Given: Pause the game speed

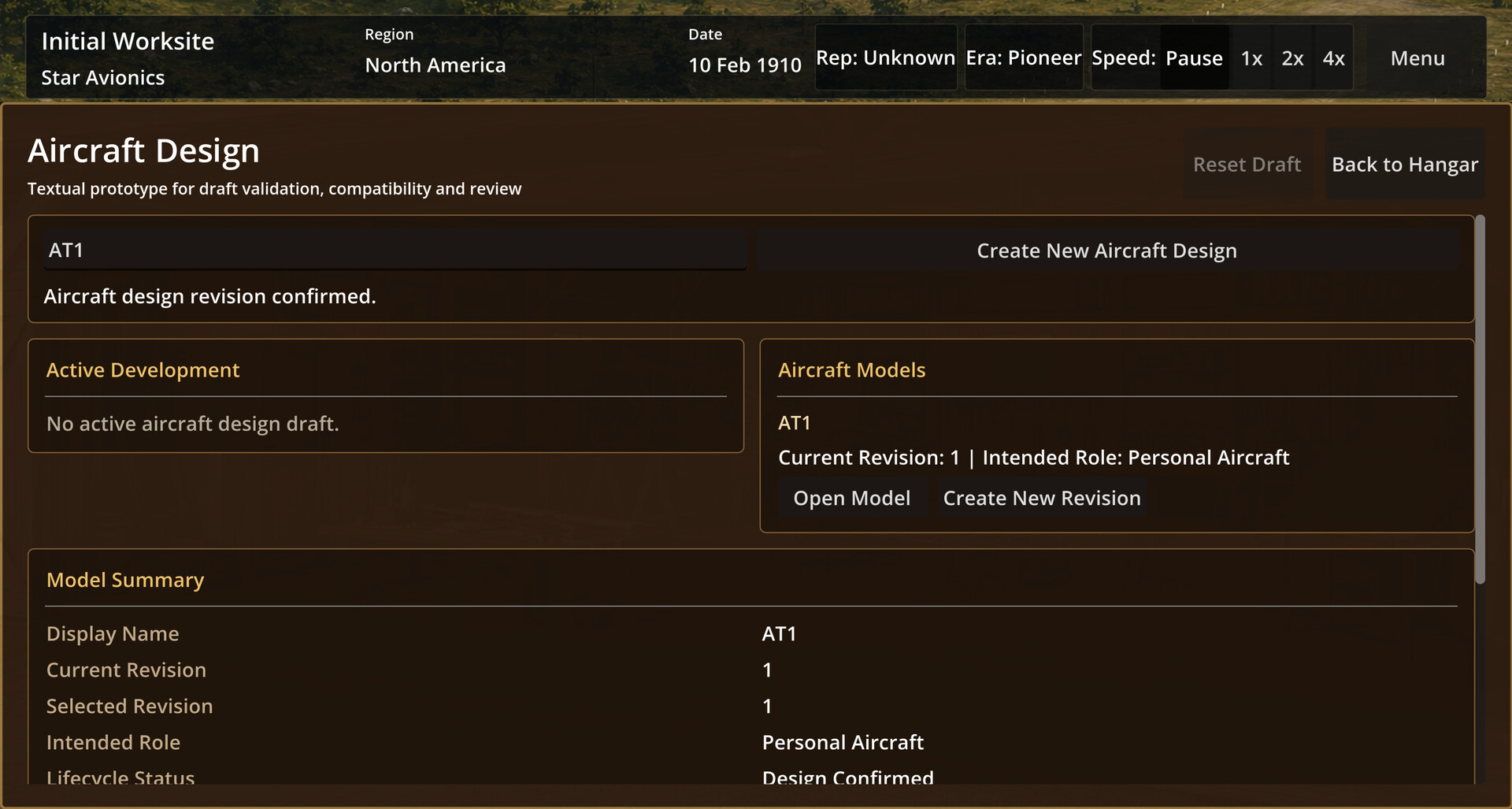Looking at the screenshot, I should pyautogui.click(x=1194, y=58).
